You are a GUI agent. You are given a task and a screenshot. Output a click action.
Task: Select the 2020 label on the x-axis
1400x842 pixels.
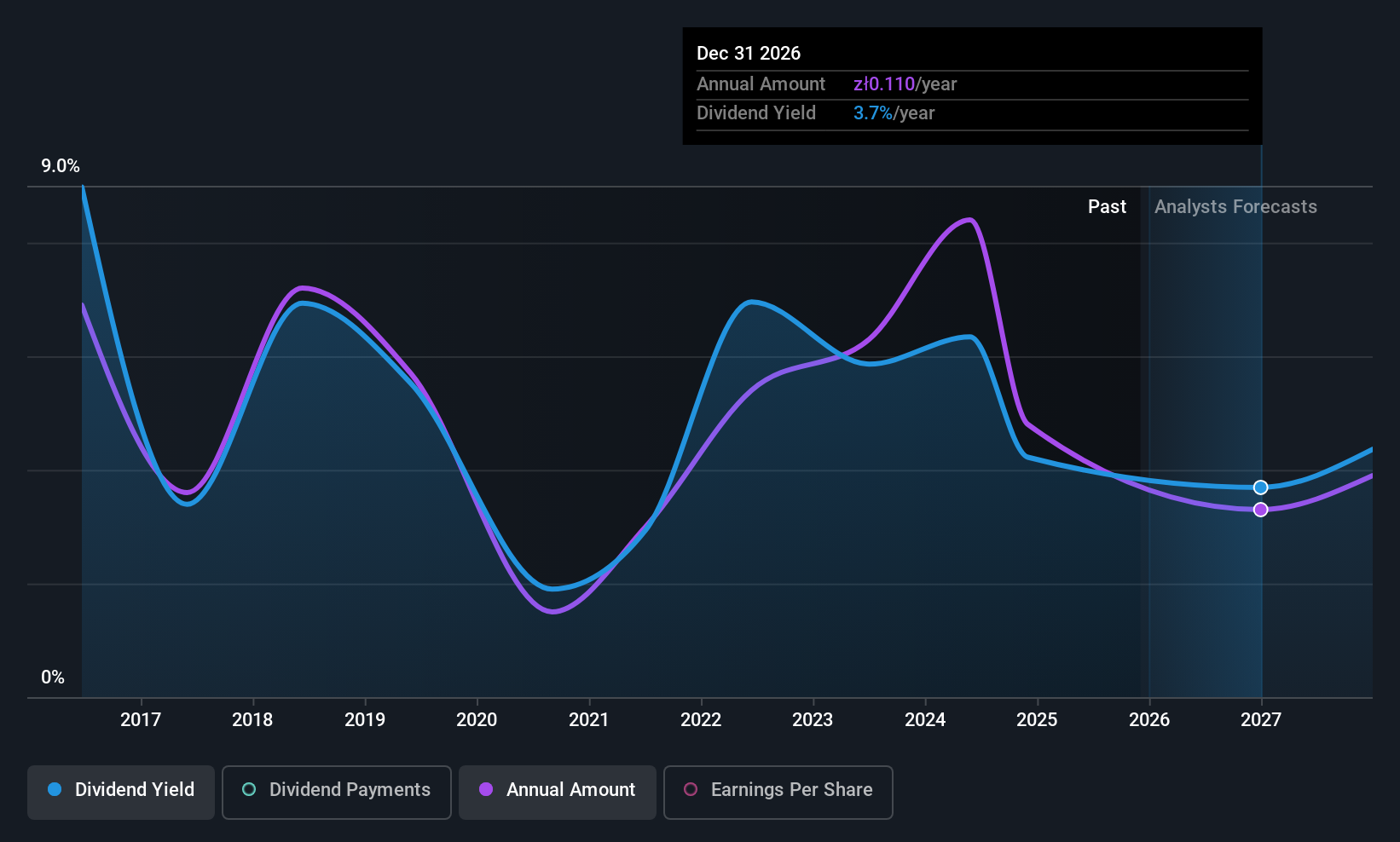click(x=477, y=720)
